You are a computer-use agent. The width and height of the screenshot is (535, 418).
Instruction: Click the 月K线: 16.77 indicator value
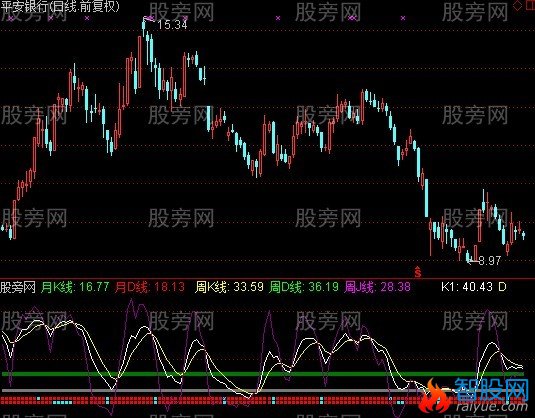coord(75,287)
